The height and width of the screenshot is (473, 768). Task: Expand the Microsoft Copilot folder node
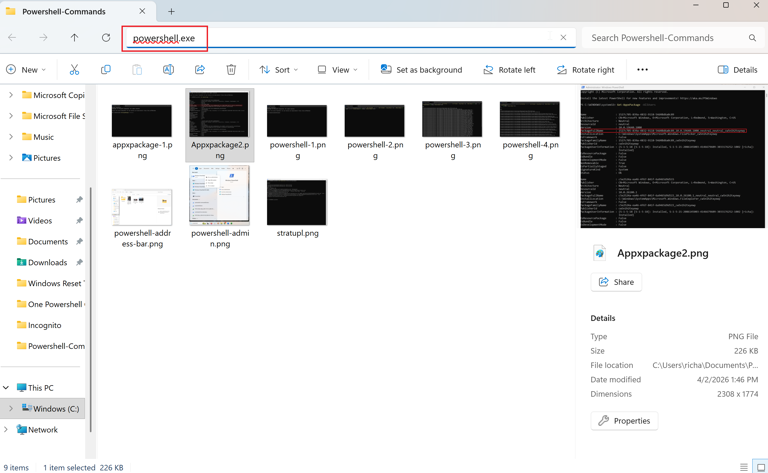(11, 95)
